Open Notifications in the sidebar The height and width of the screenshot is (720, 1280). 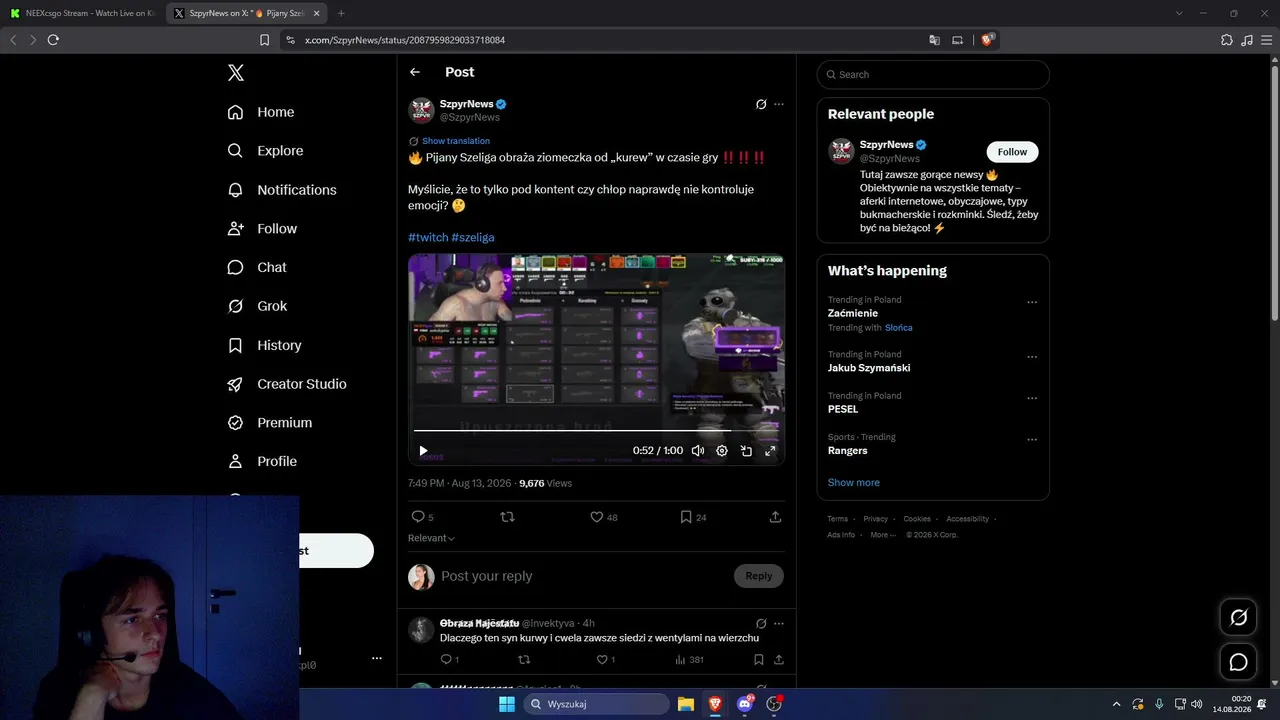pos(282,190)
